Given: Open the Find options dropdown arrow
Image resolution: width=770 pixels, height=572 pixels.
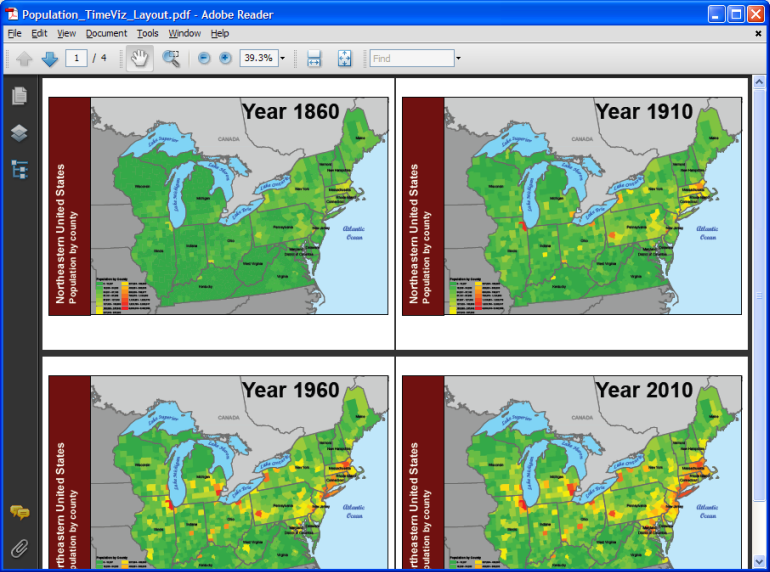Looking at the screenshot, I should click(x=458, y=58).
